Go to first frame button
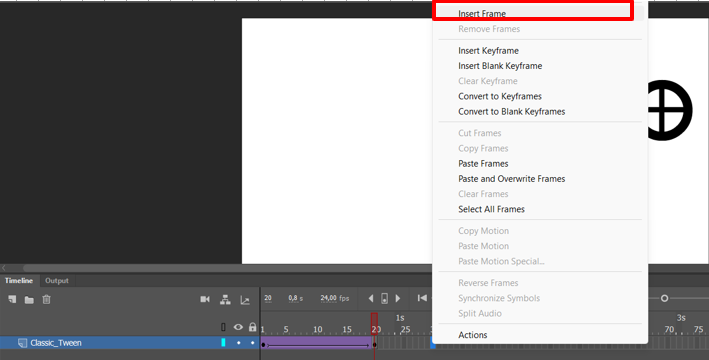Image resolution: width=709 pixels, height=360 pixels. click(422, 298)
